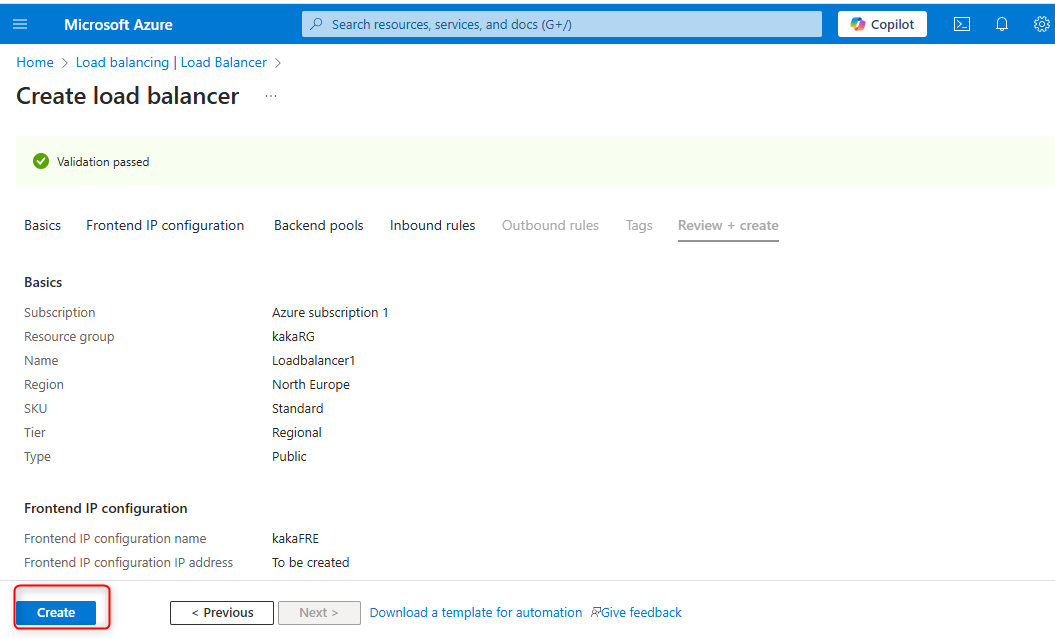Click the 'Resource group' field label
This screenshot has width=1055, height=638.
[69, 336]
